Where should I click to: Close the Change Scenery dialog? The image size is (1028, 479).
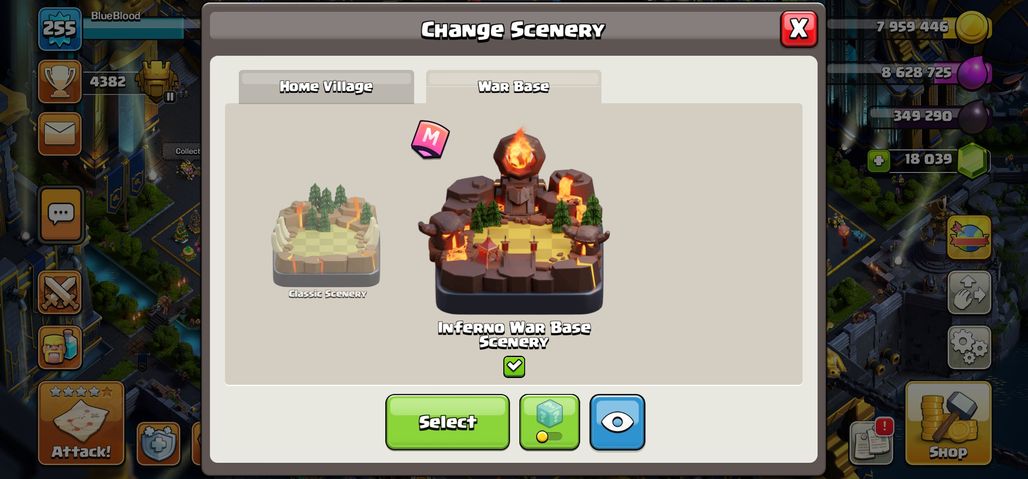799,29
